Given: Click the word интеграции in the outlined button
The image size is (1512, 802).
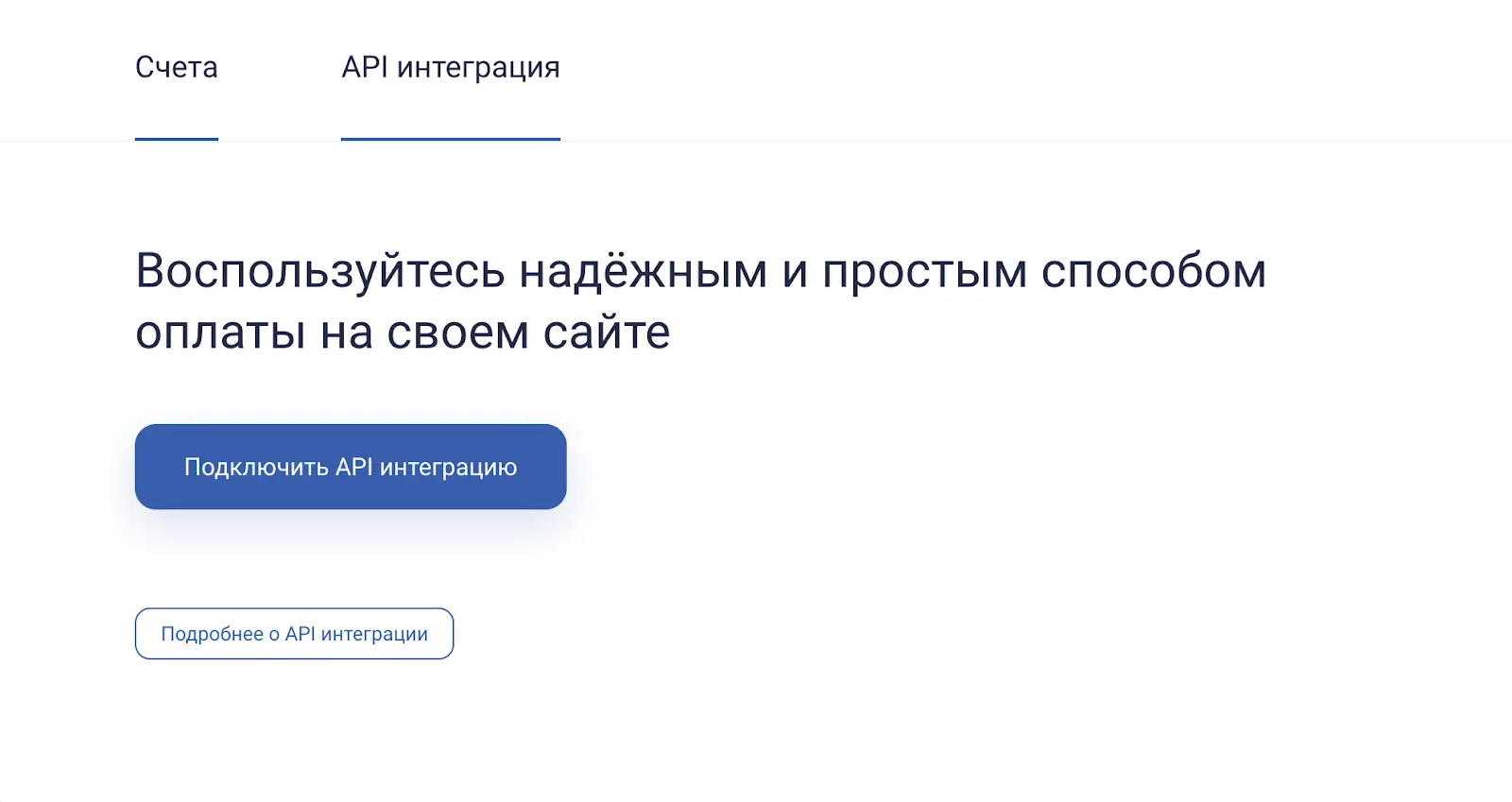Looking at the screenshot, I should (x=374, y=634).
